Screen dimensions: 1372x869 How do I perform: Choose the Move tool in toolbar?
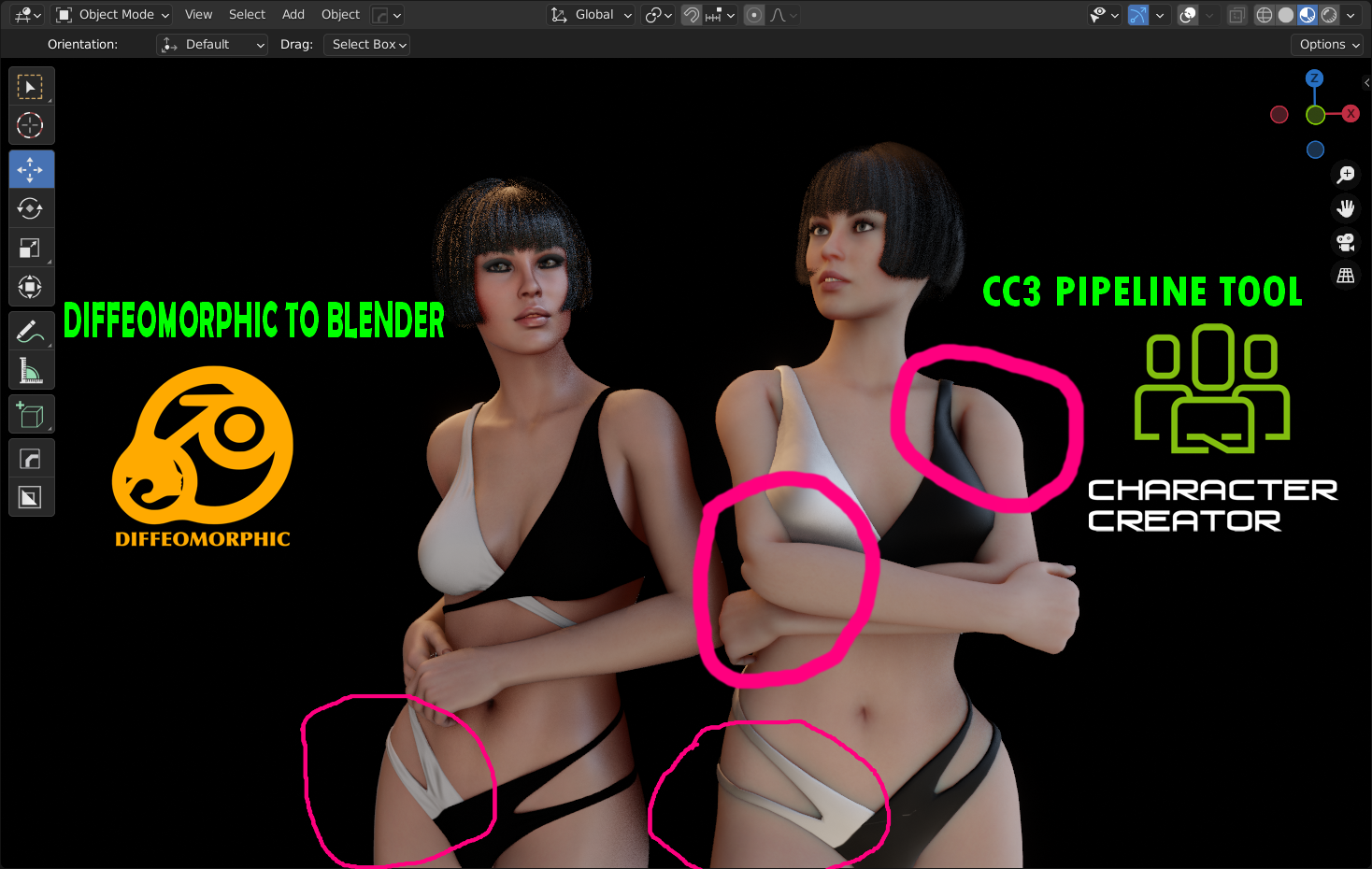coord(31,170)
